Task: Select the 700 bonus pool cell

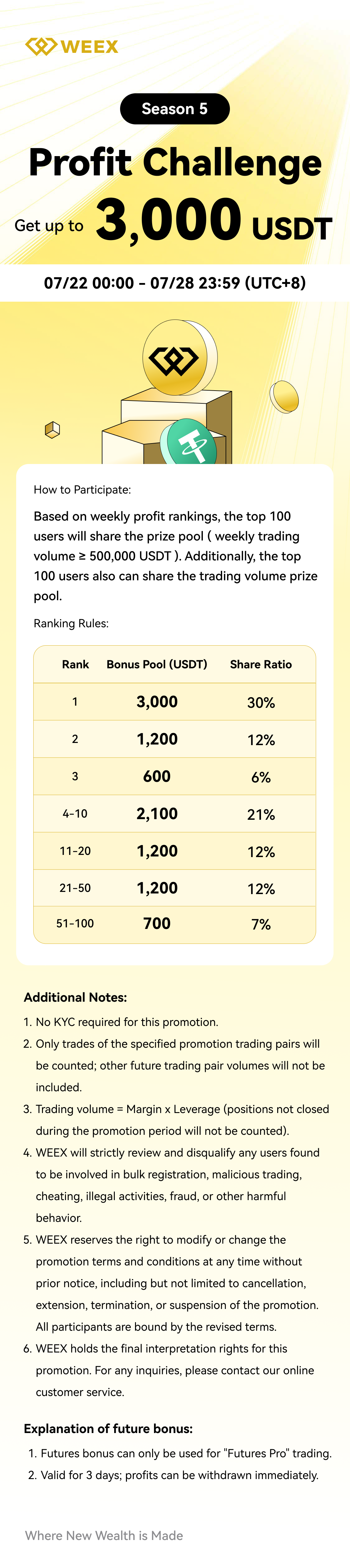Action: 157,924
